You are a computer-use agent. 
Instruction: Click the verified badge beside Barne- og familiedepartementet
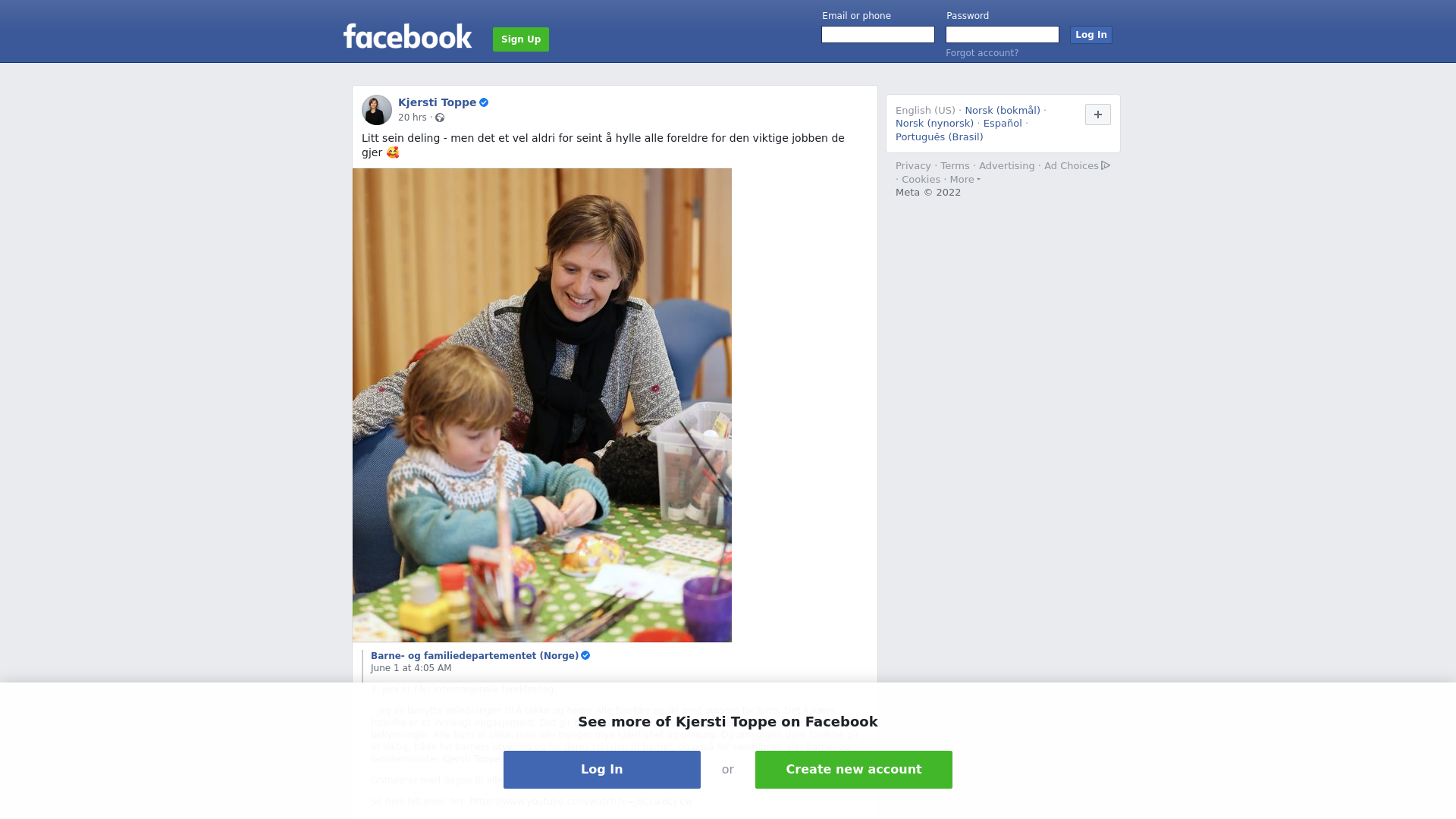(x=585, y=655)
